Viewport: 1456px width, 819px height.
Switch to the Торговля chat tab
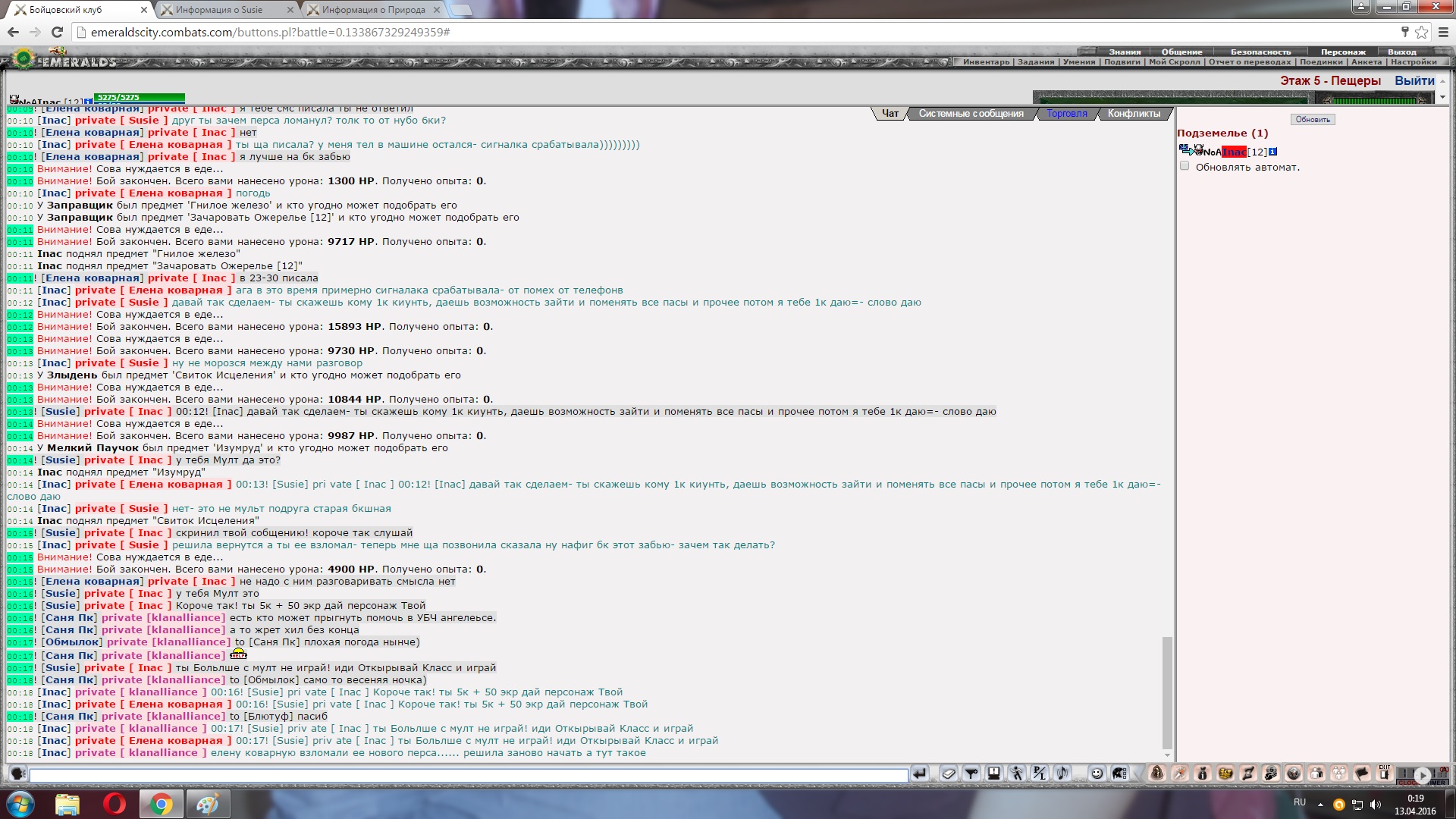[1066, 114]
